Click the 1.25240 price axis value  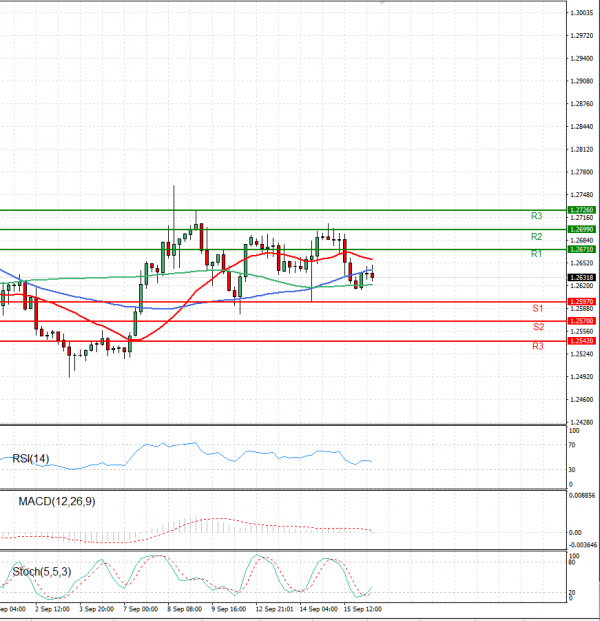581,354
